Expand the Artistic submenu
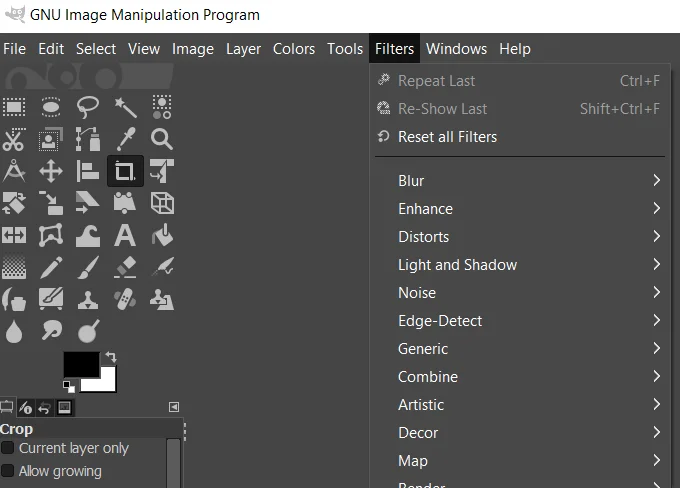Image resolution: width=680 pixels, height=488 pixels. (520, 405)
